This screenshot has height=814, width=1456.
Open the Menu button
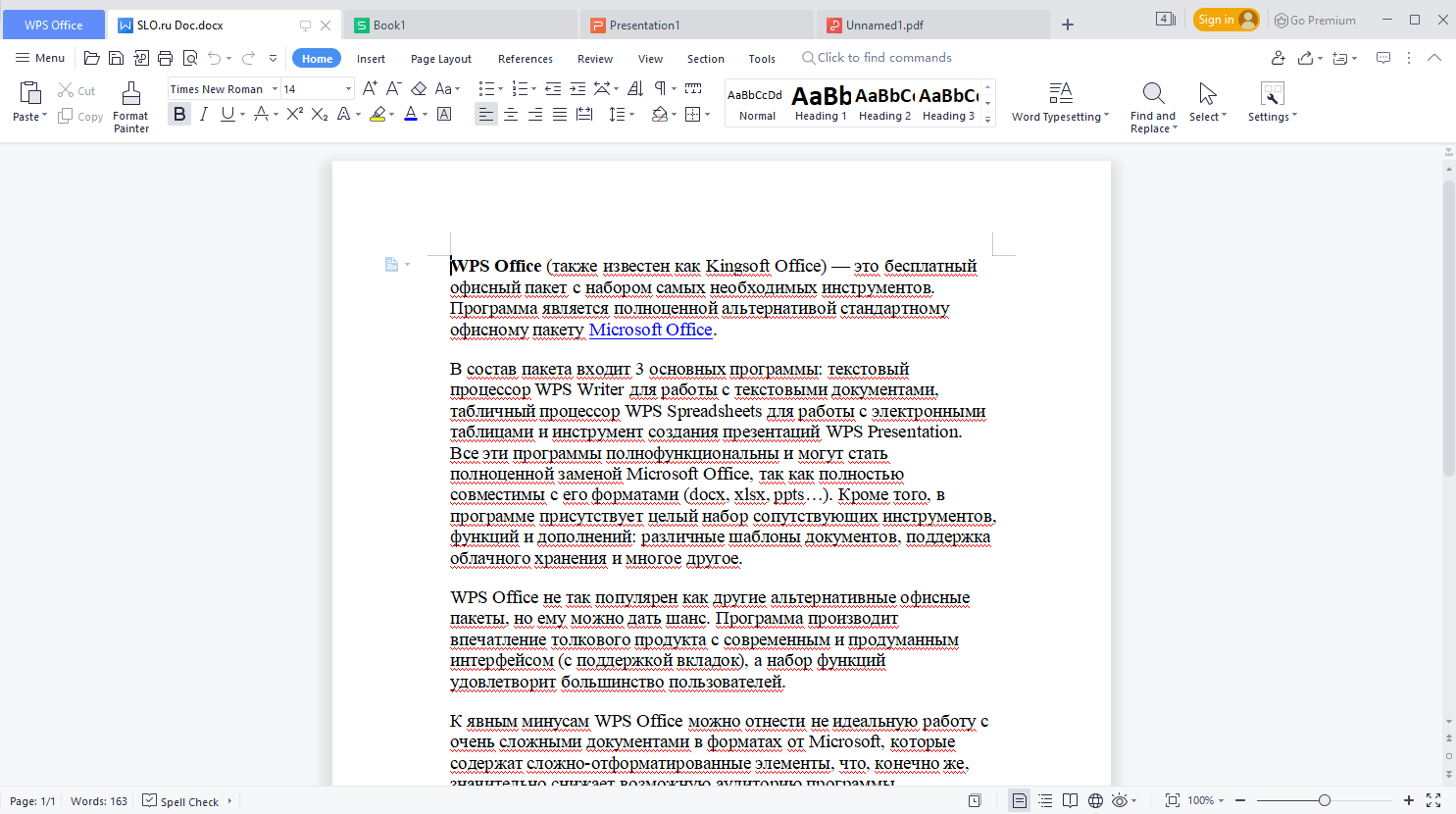tap(40, 58)
